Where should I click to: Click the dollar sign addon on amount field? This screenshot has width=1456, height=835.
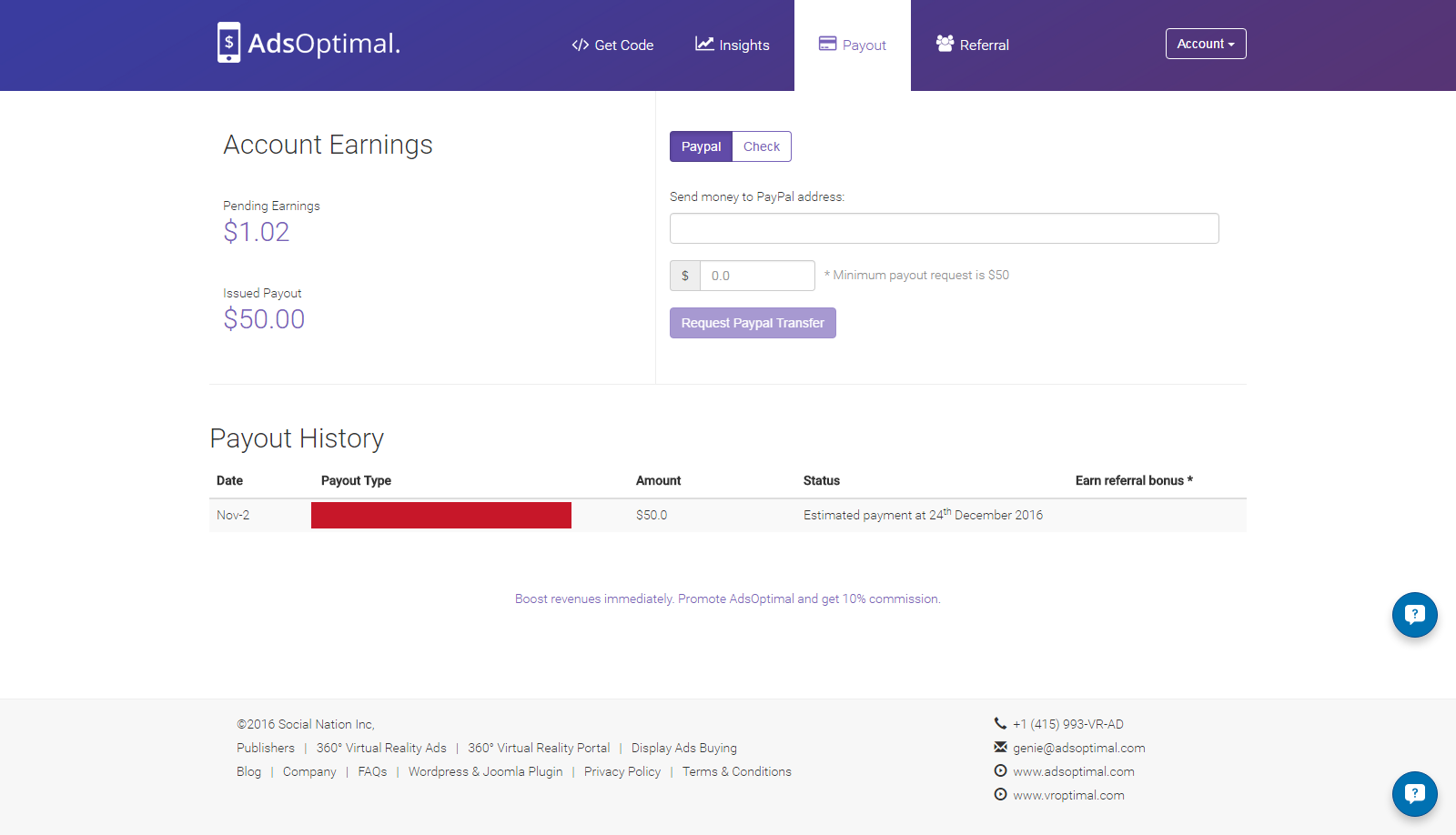pyautogui.click(x=685, y=276)
